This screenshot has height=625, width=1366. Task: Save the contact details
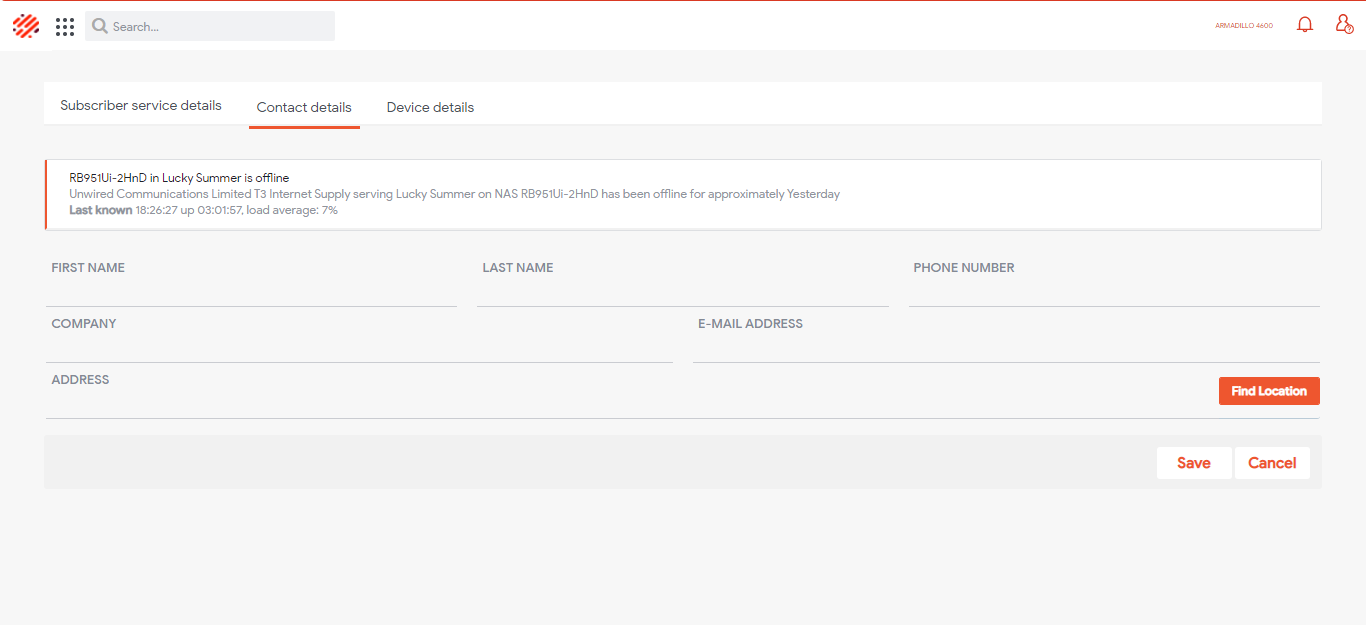pyautogui.click(x=1194, y=463)
